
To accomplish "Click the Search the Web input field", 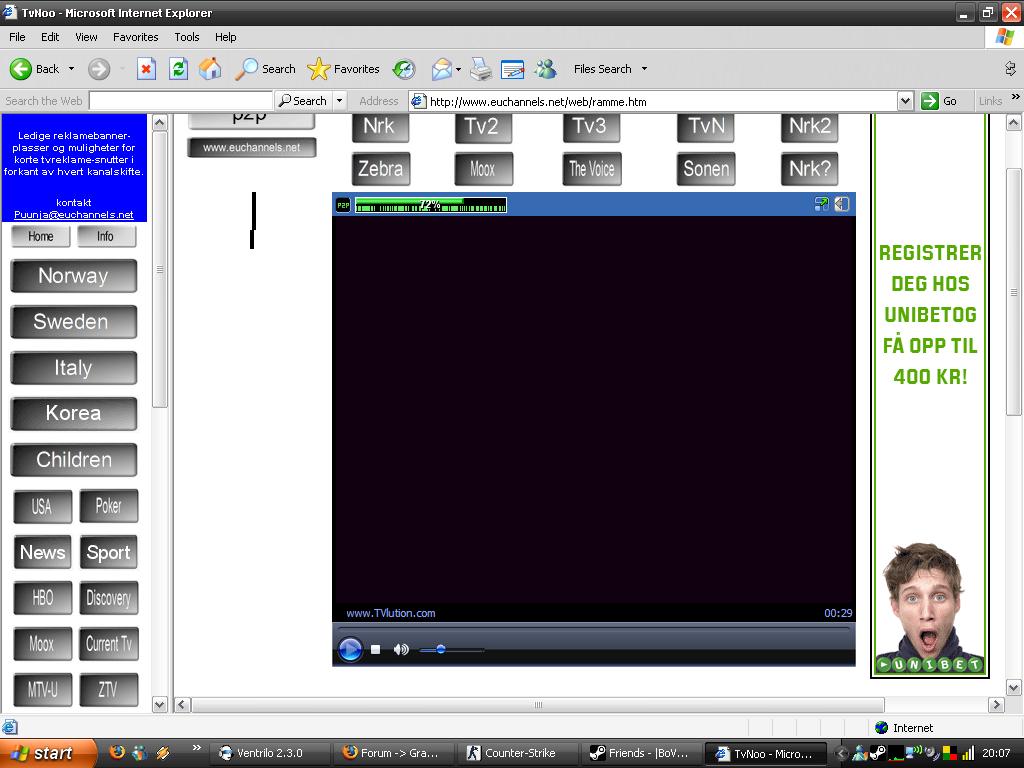I will 180,101.
